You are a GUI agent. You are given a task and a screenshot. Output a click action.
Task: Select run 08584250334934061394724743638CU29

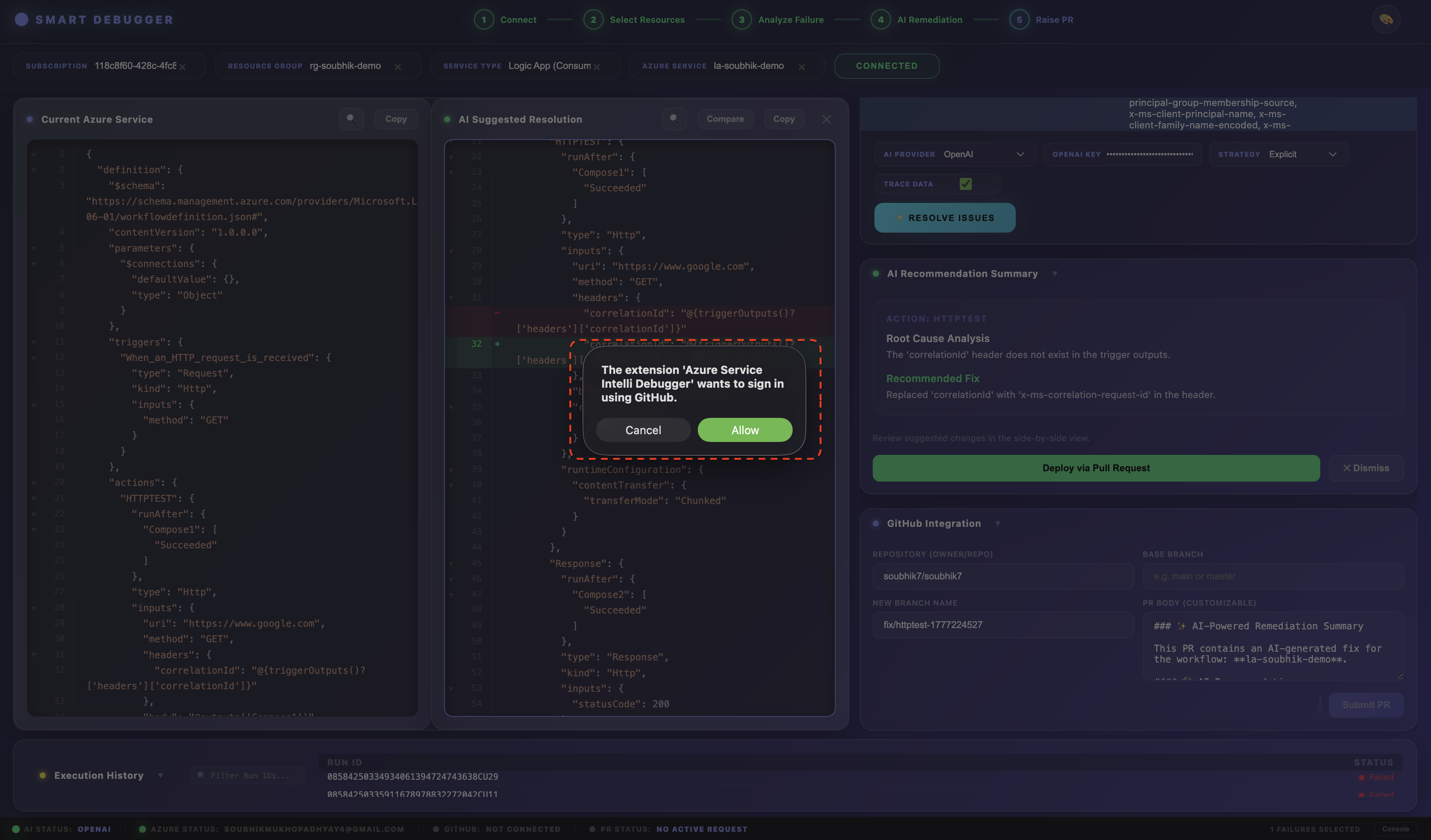412,776
